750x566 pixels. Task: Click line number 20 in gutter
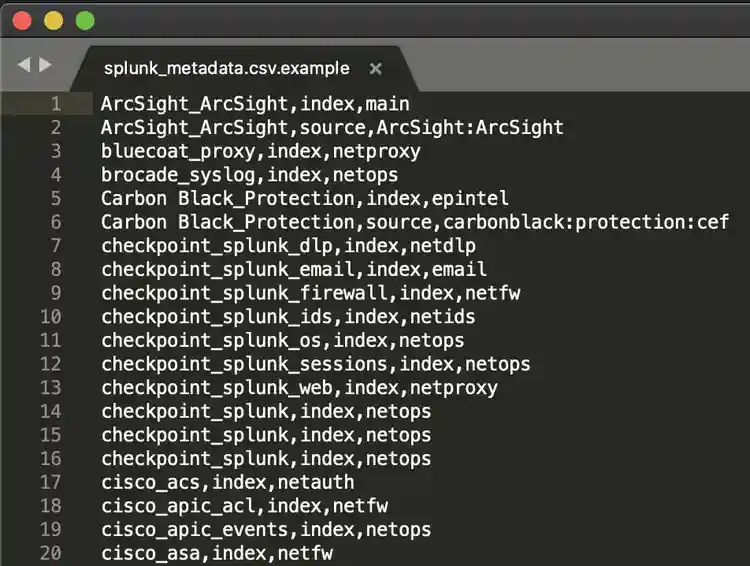click(50, 553)
